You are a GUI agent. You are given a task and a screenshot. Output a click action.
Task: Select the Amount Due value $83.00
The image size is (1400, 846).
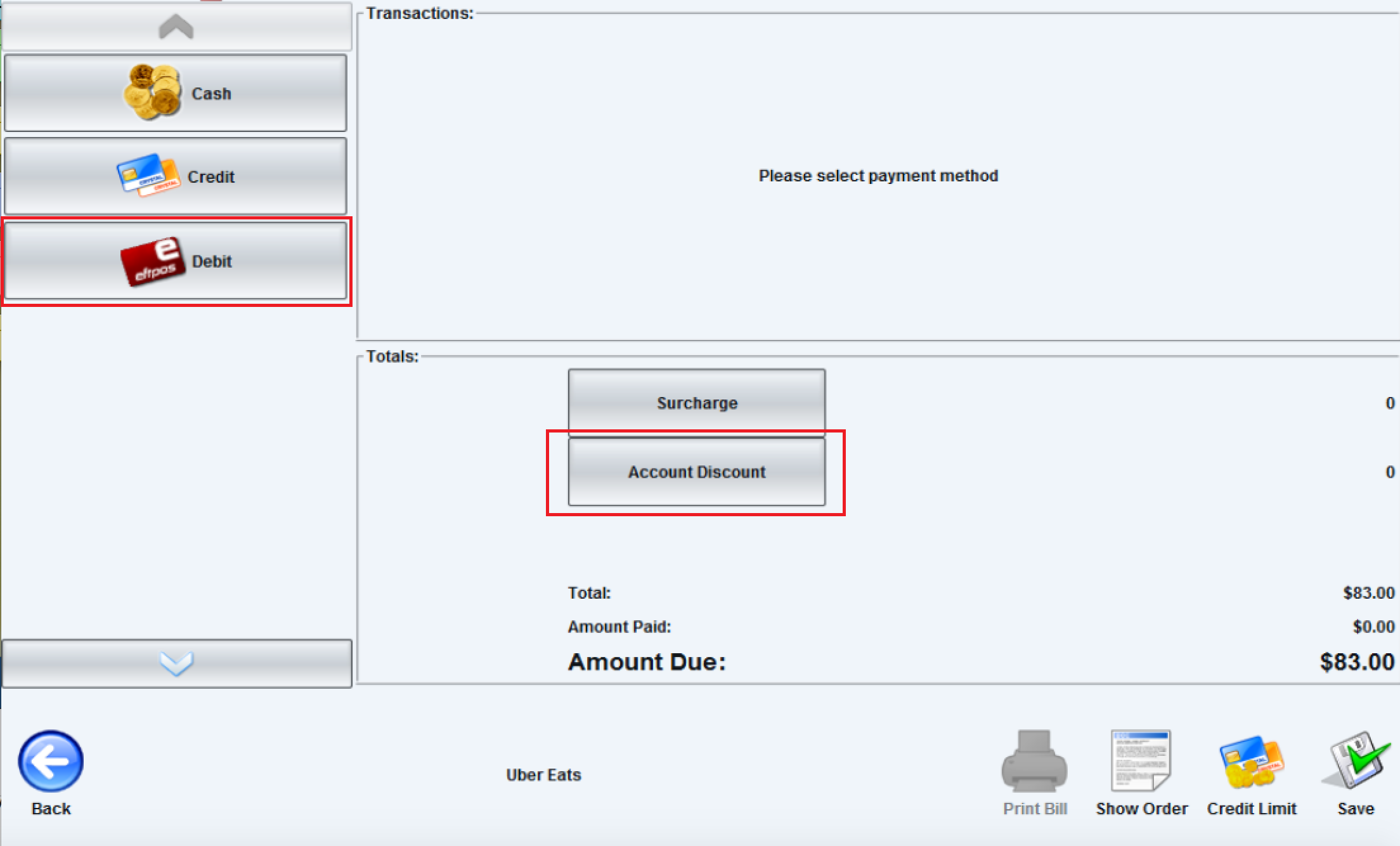pyautogui.click(x=1357, y=662)
